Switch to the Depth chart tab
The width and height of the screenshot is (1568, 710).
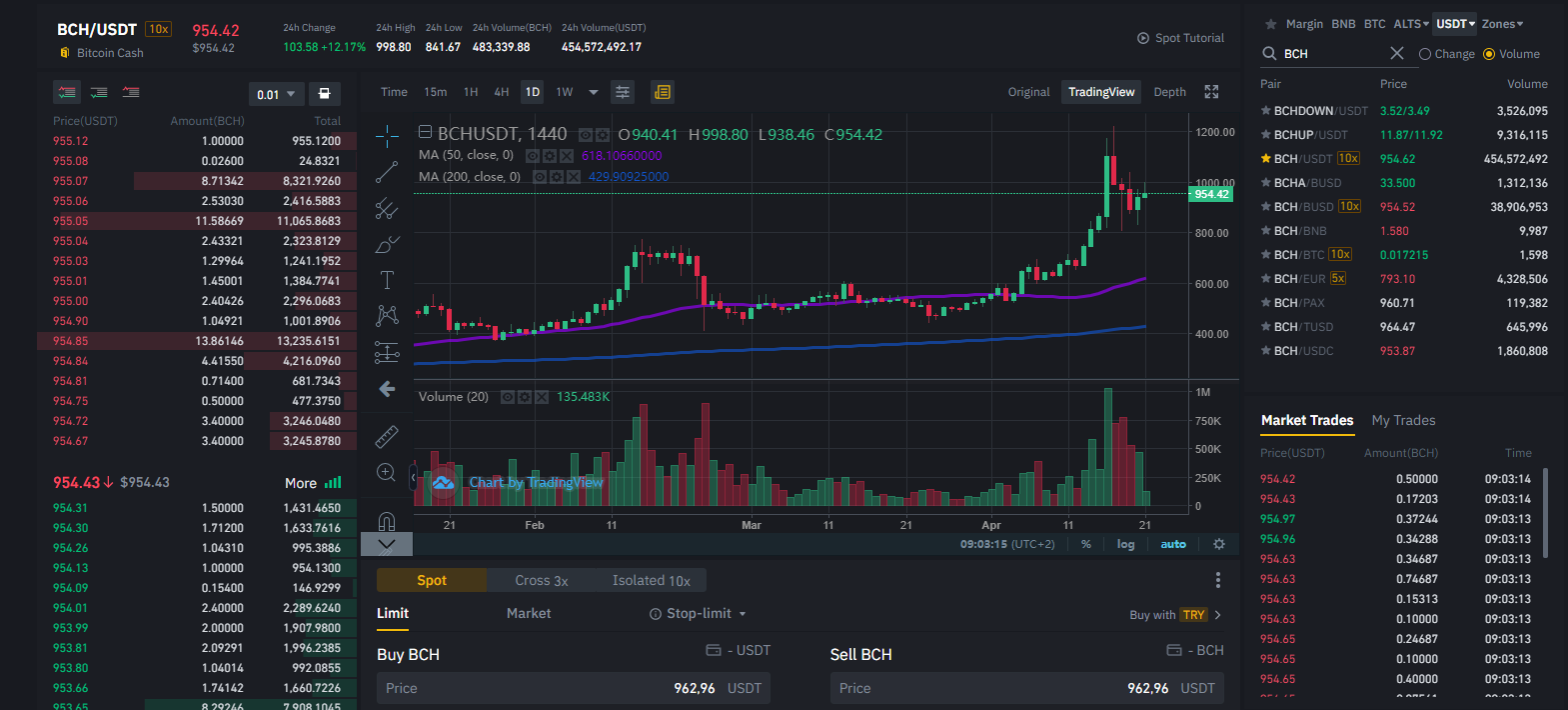click(x=1169, y=92)
